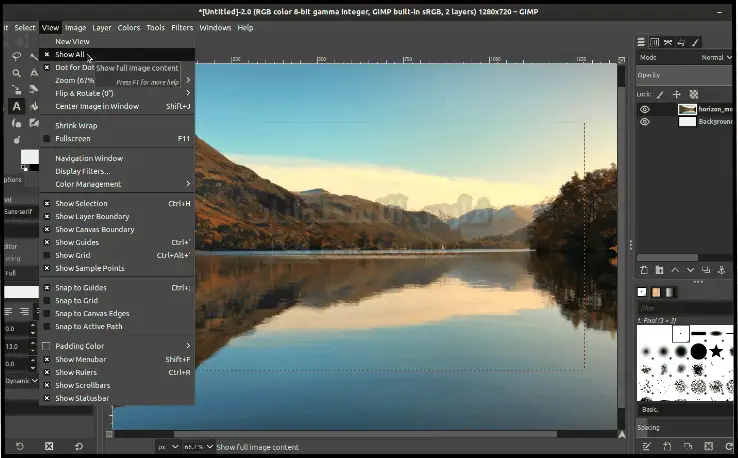738x458 pixels.
Task: Select the Free Select lasso tool
Action: point(17,56)
